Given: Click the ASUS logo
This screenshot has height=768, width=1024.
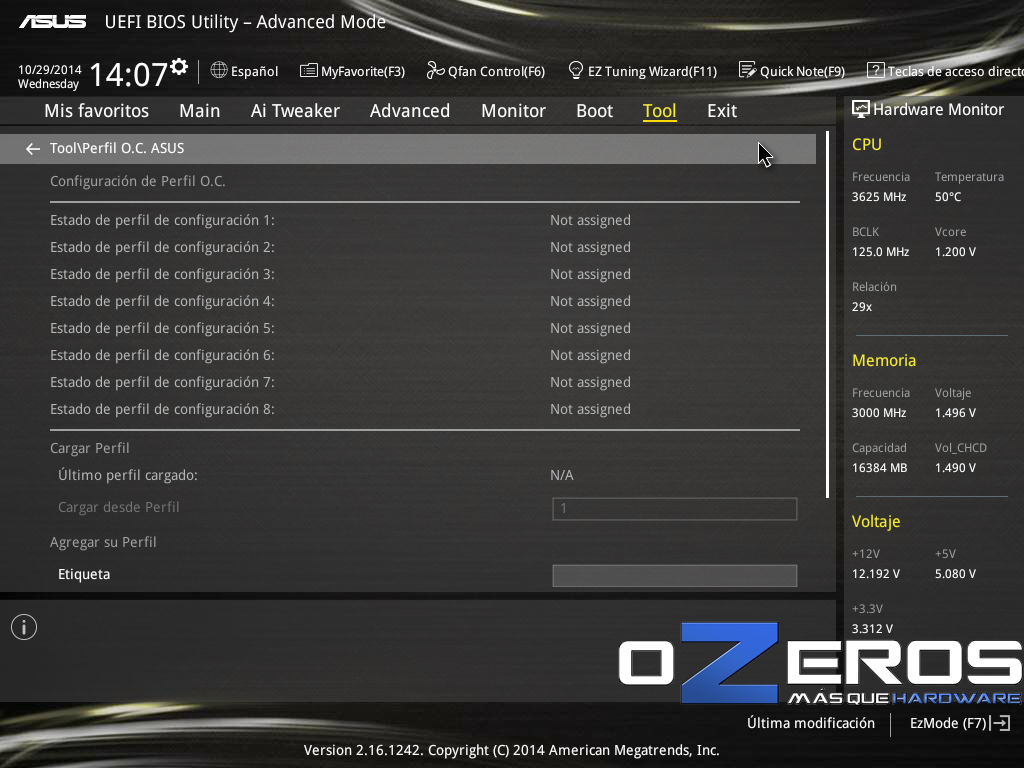Looking at the screenshot, I should click(x=52, y=22).
